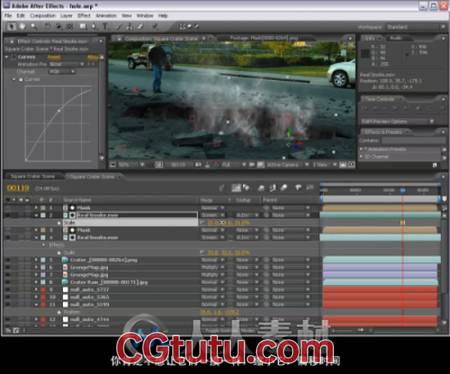Toggle visibility of GrungeMap layer 6
450x374 pixels.
point(7,267)
